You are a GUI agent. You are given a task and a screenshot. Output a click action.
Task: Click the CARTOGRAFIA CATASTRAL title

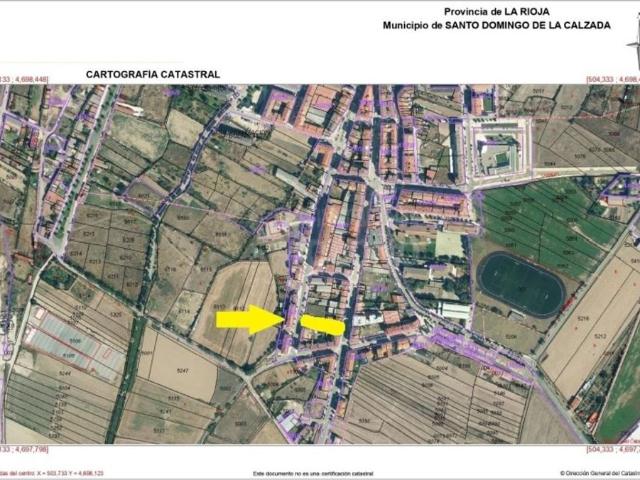153,74
